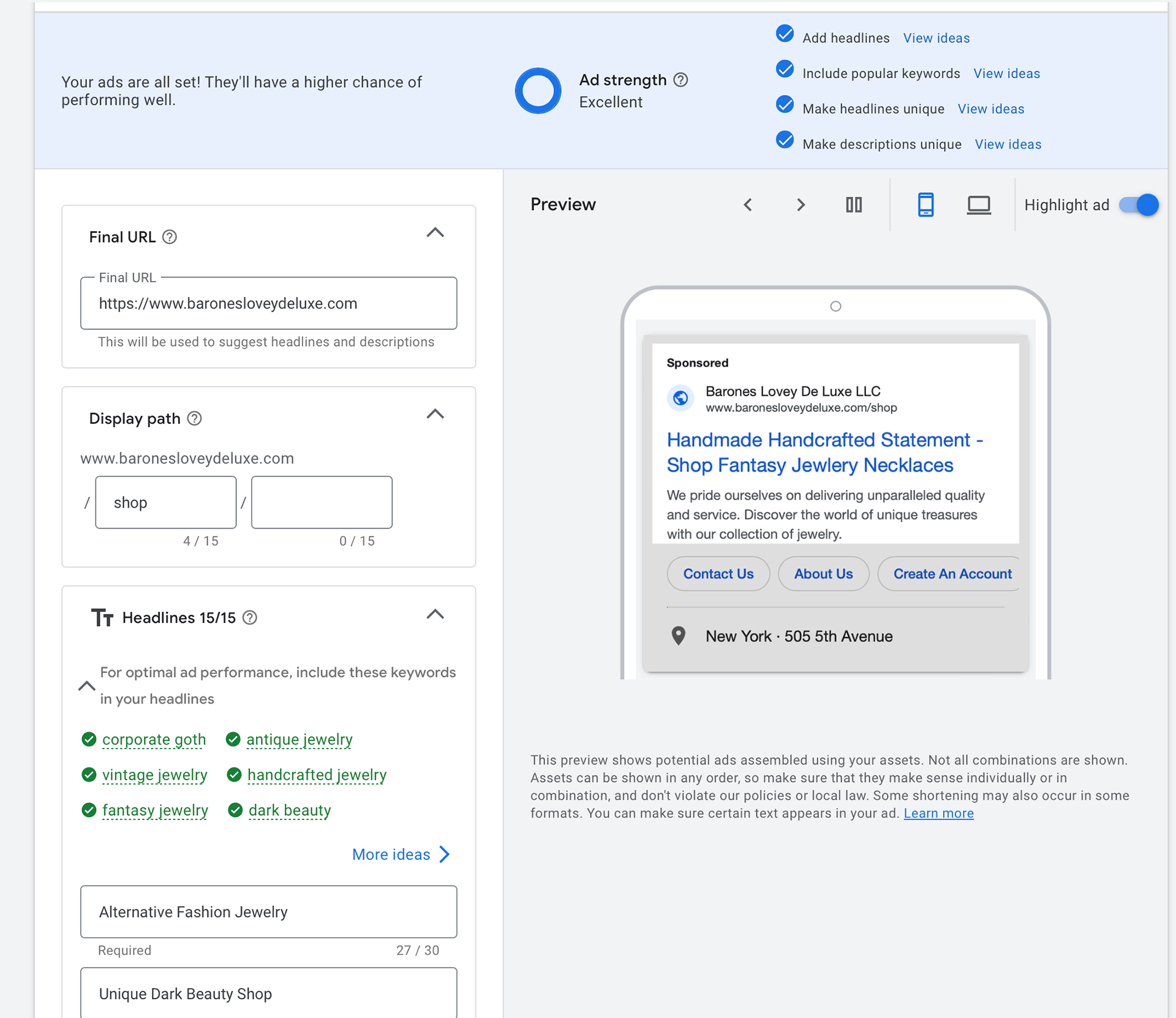Collapse the Headlines section
The height and width of the screenshot is (1018, 1176).
point(435,614)
